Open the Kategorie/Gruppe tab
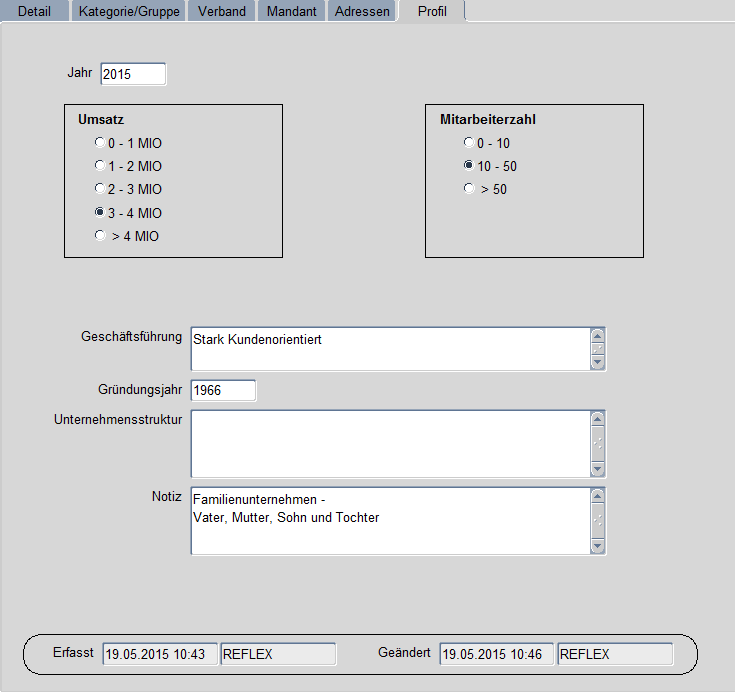This screenshot has width=736, height=692. click(x=129, y=12)
